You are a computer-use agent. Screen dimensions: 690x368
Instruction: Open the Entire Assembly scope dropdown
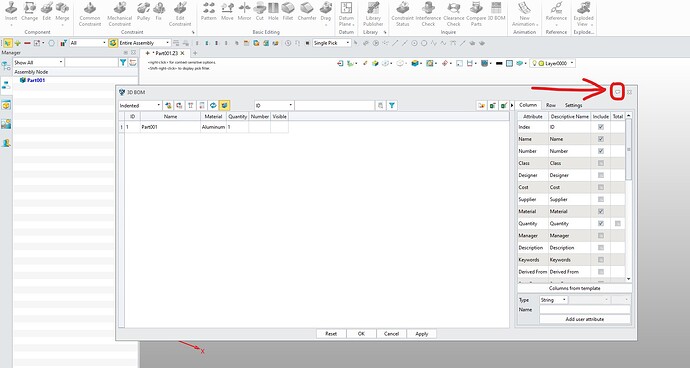click(144, 43)
